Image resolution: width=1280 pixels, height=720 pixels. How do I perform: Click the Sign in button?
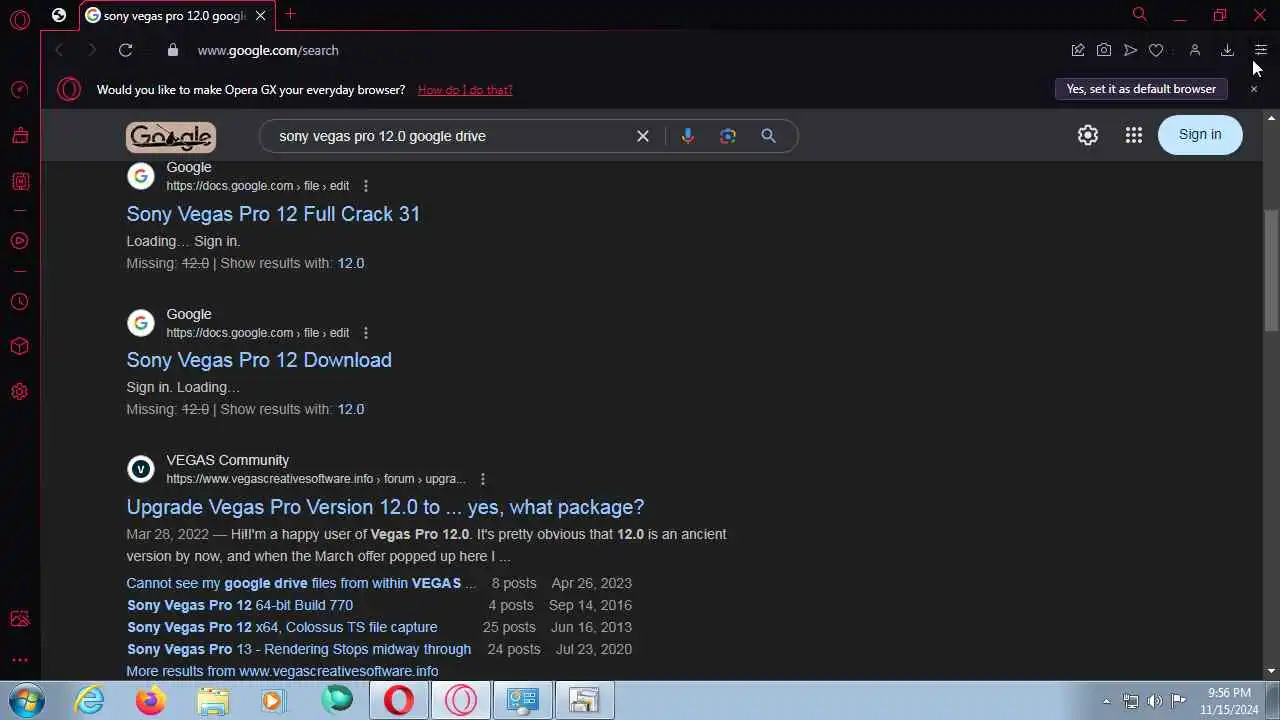point(1200,135)
